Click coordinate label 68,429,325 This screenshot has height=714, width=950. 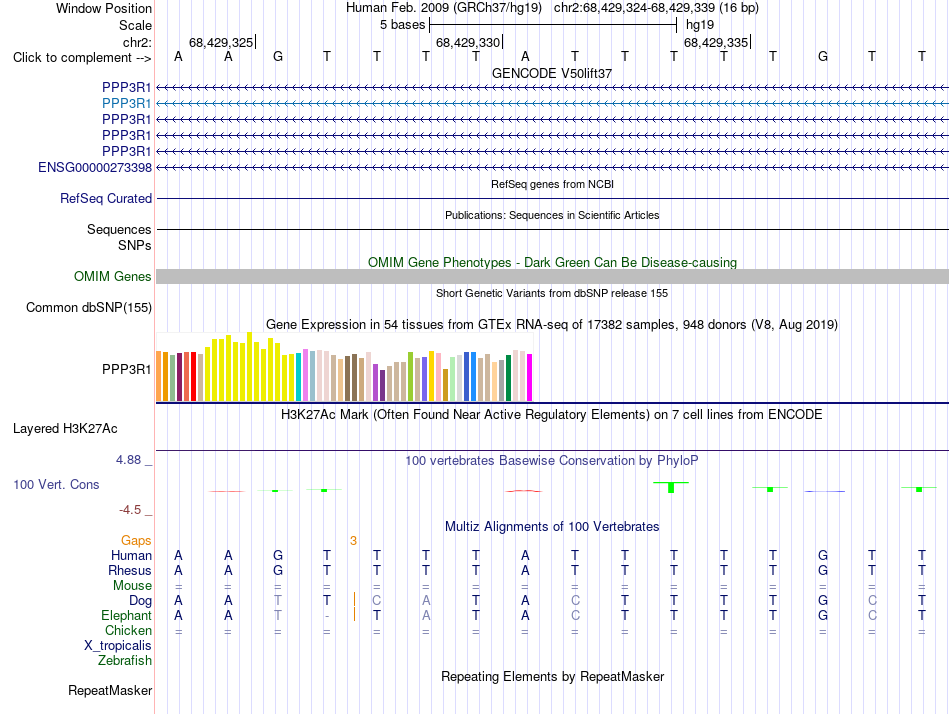[x=221, y=42]
